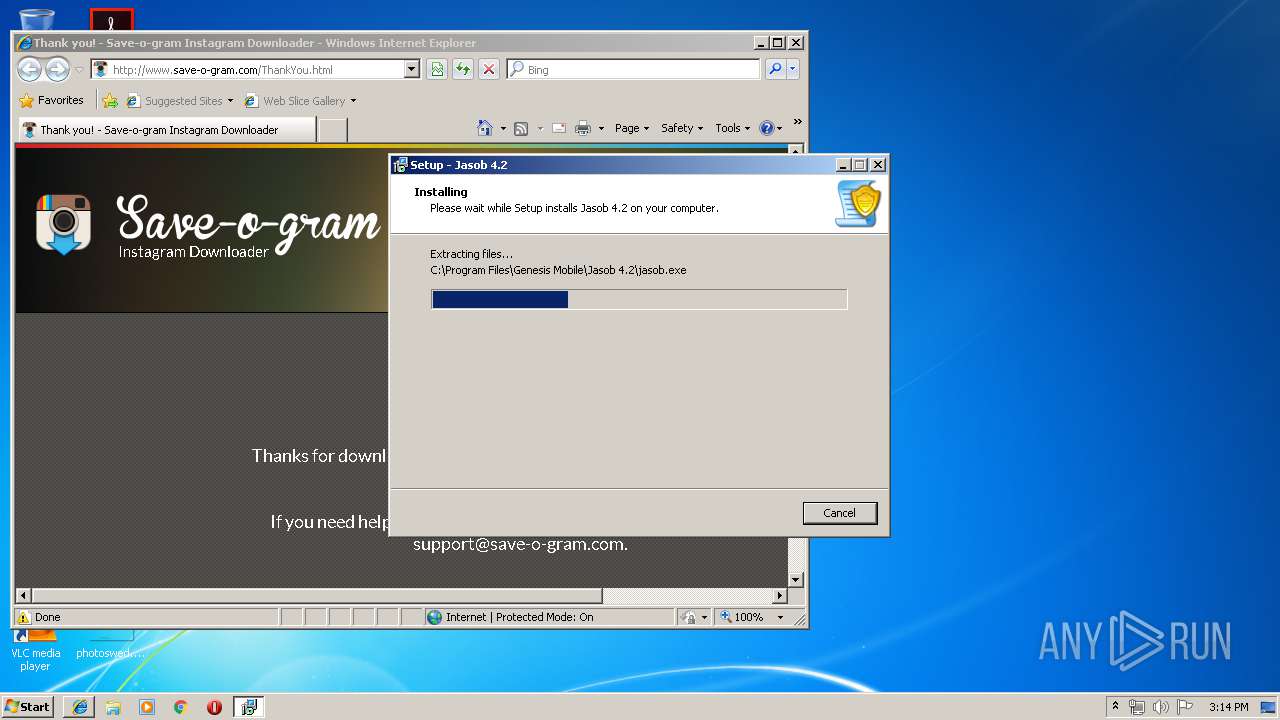Select the Thank you! Save-o-gram tab
1280x720 pixels.
(x=167, y=130)
